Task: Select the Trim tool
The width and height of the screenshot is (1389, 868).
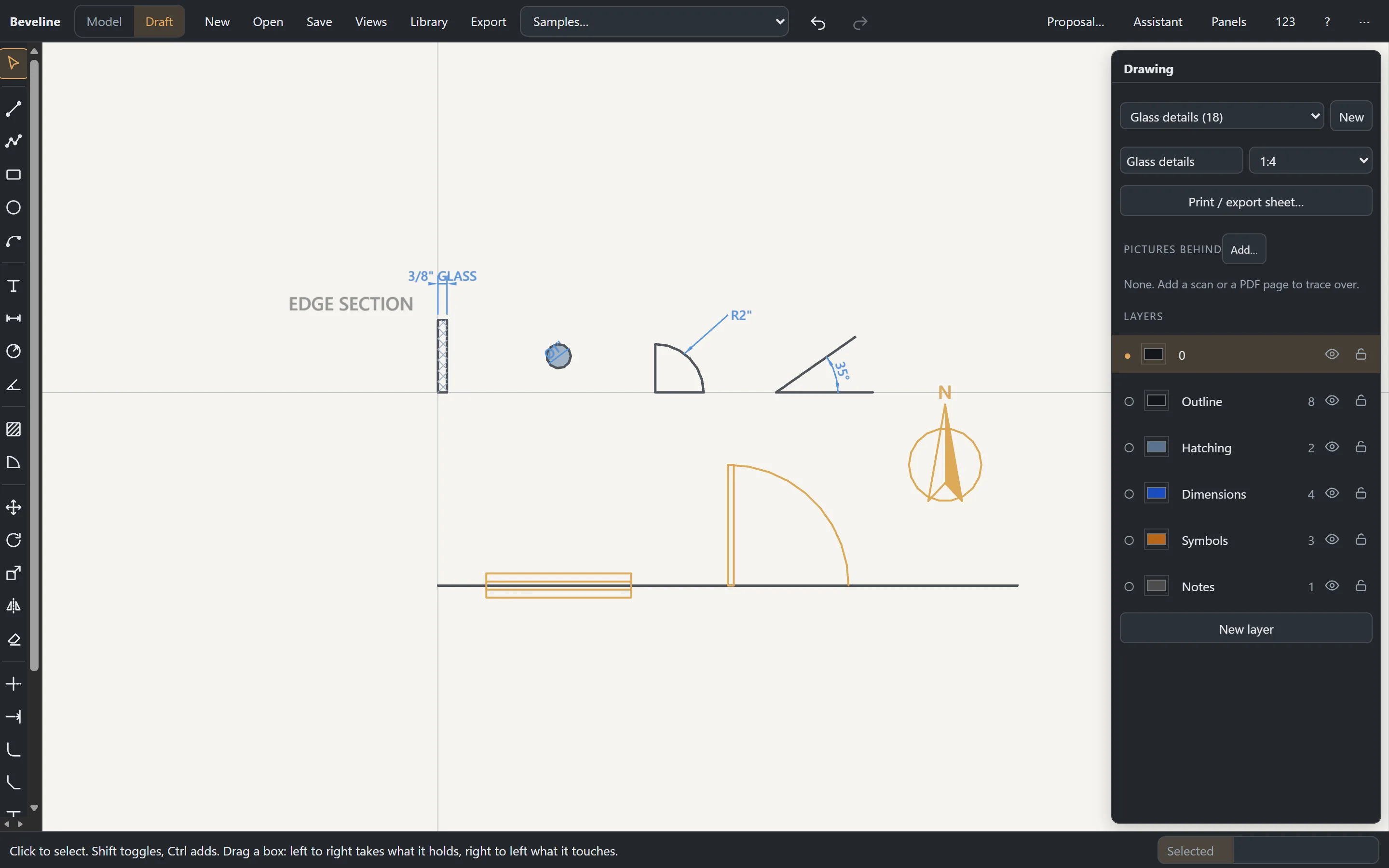Action: [x=13, y=684]
